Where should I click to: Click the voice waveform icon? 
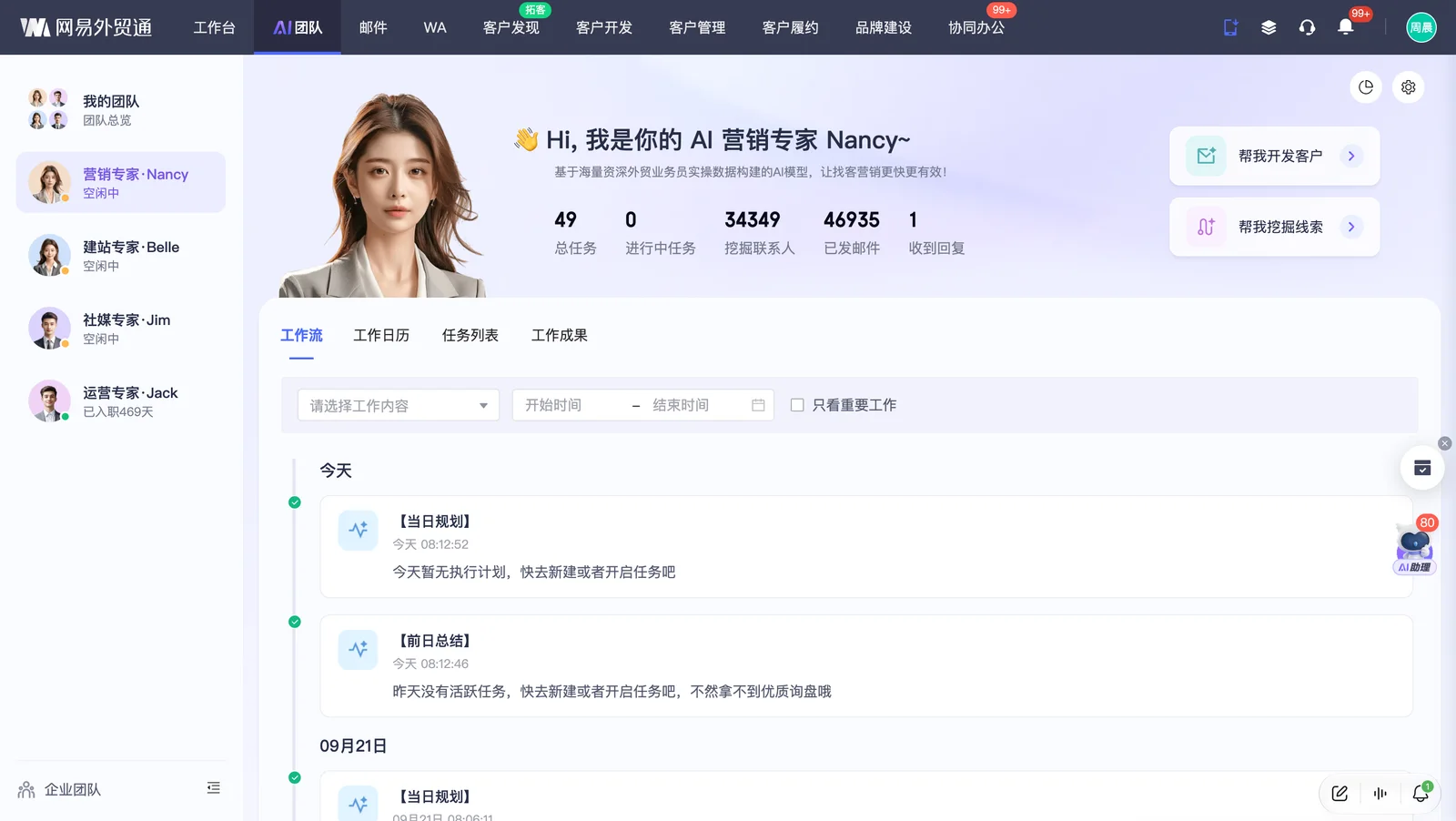coord(1380,794)
